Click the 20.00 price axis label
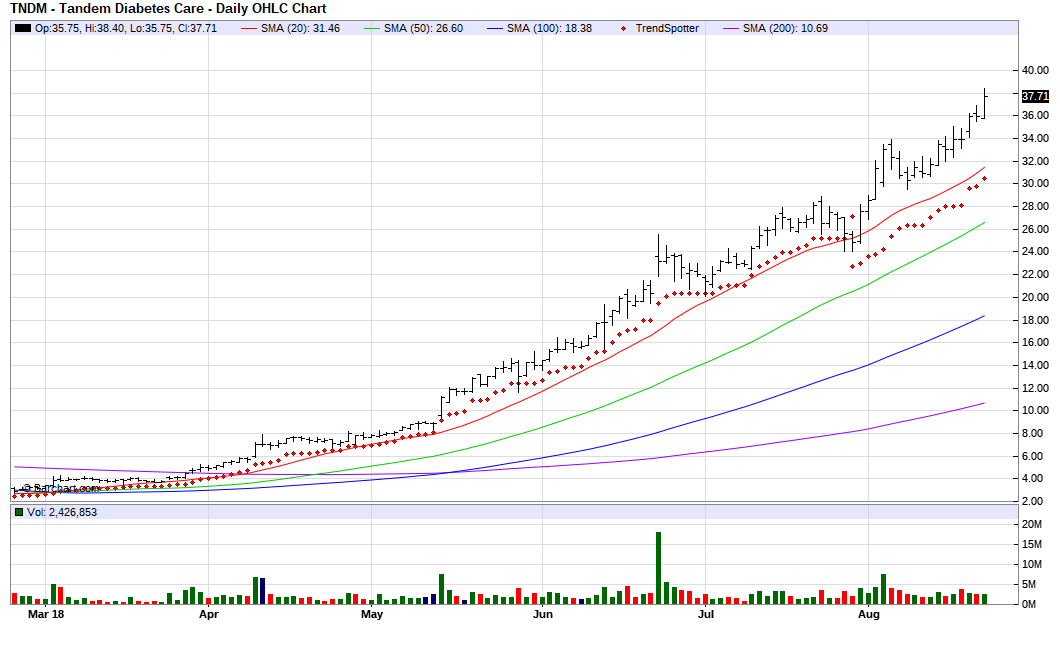This screenshot has height=645, width=1060. (1035, 297)
